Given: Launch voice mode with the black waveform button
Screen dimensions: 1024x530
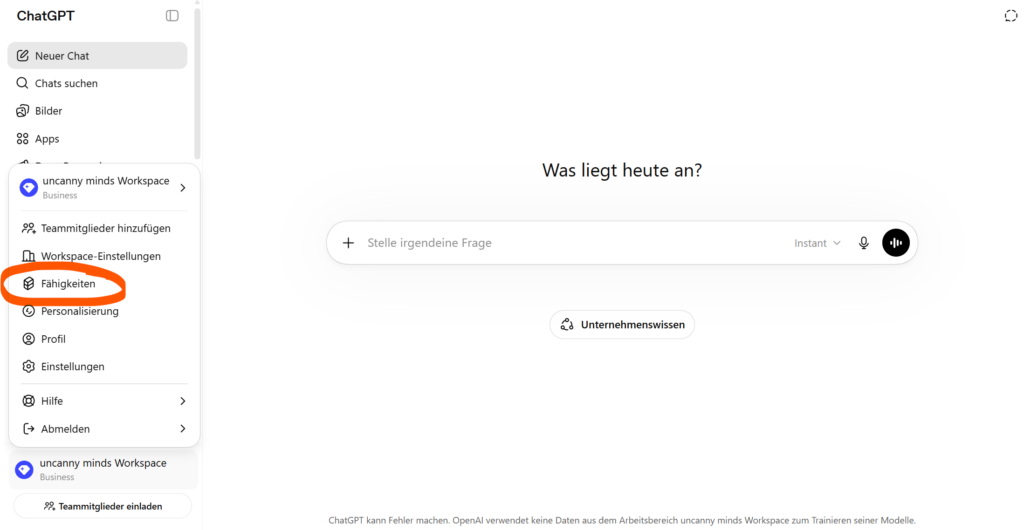Looking at the screenshot, I should pos(896,243).
